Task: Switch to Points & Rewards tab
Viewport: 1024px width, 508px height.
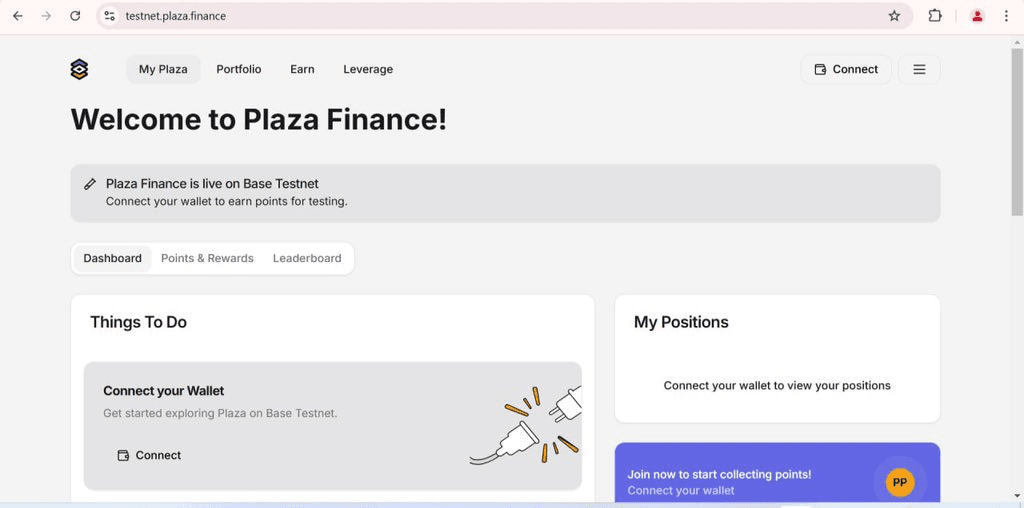Action: coord(207,258)
